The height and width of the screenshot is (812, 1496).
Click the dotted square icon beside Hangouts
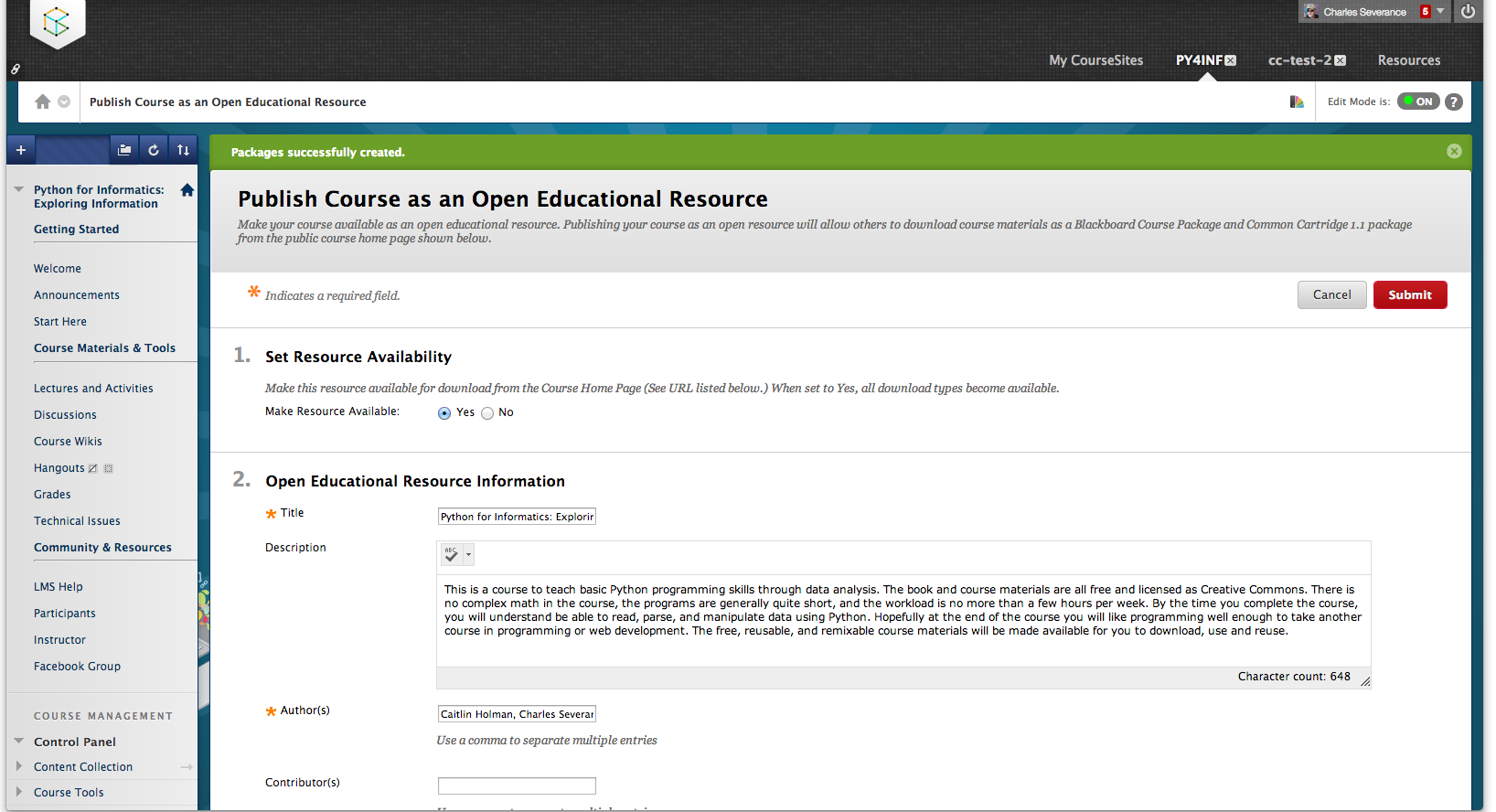(108, 468)
